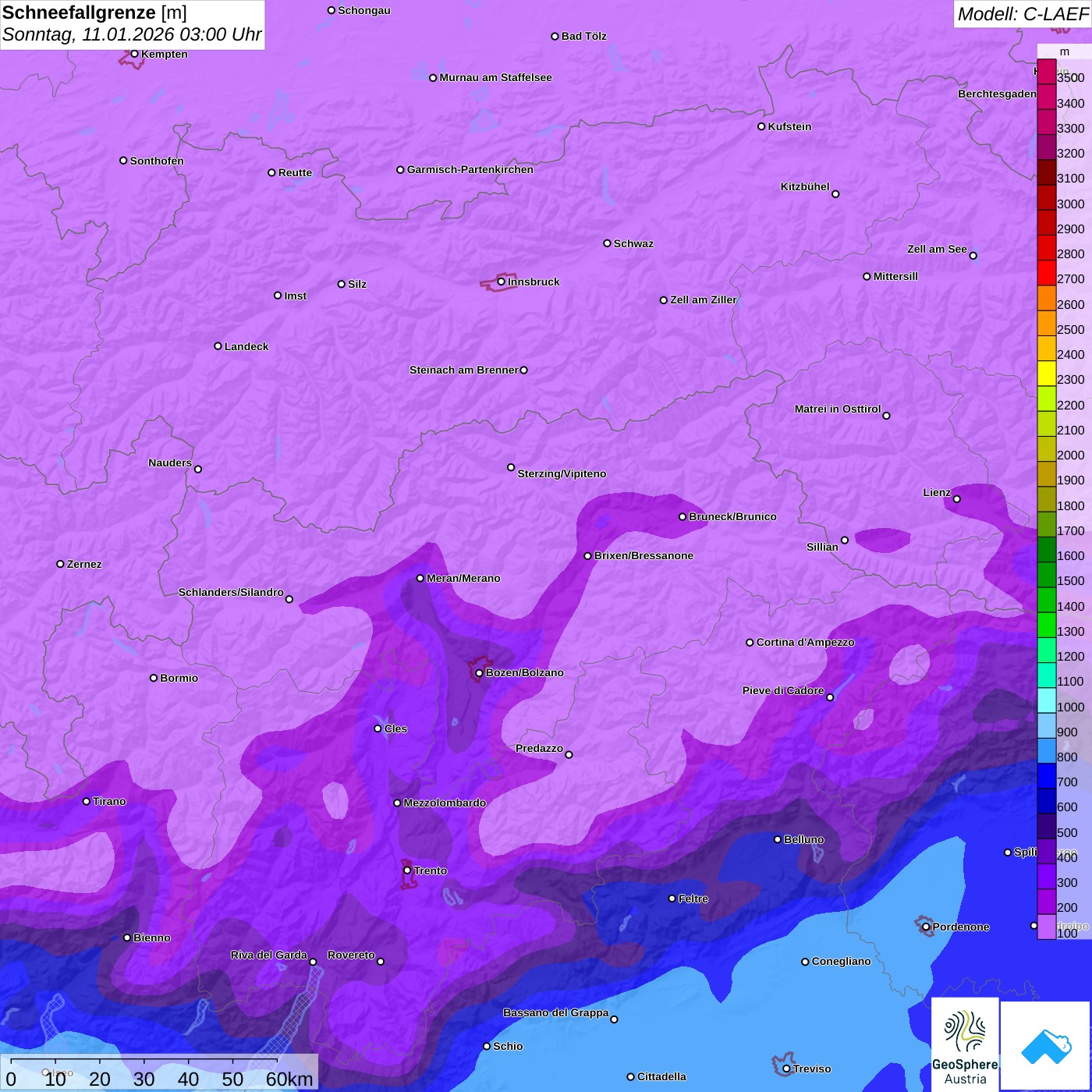Screen dimensions: 1092x1092
Task: Click the date 'Sonntag, 11.01.2026 03:00 Uhr'
Action: (132, 35)
